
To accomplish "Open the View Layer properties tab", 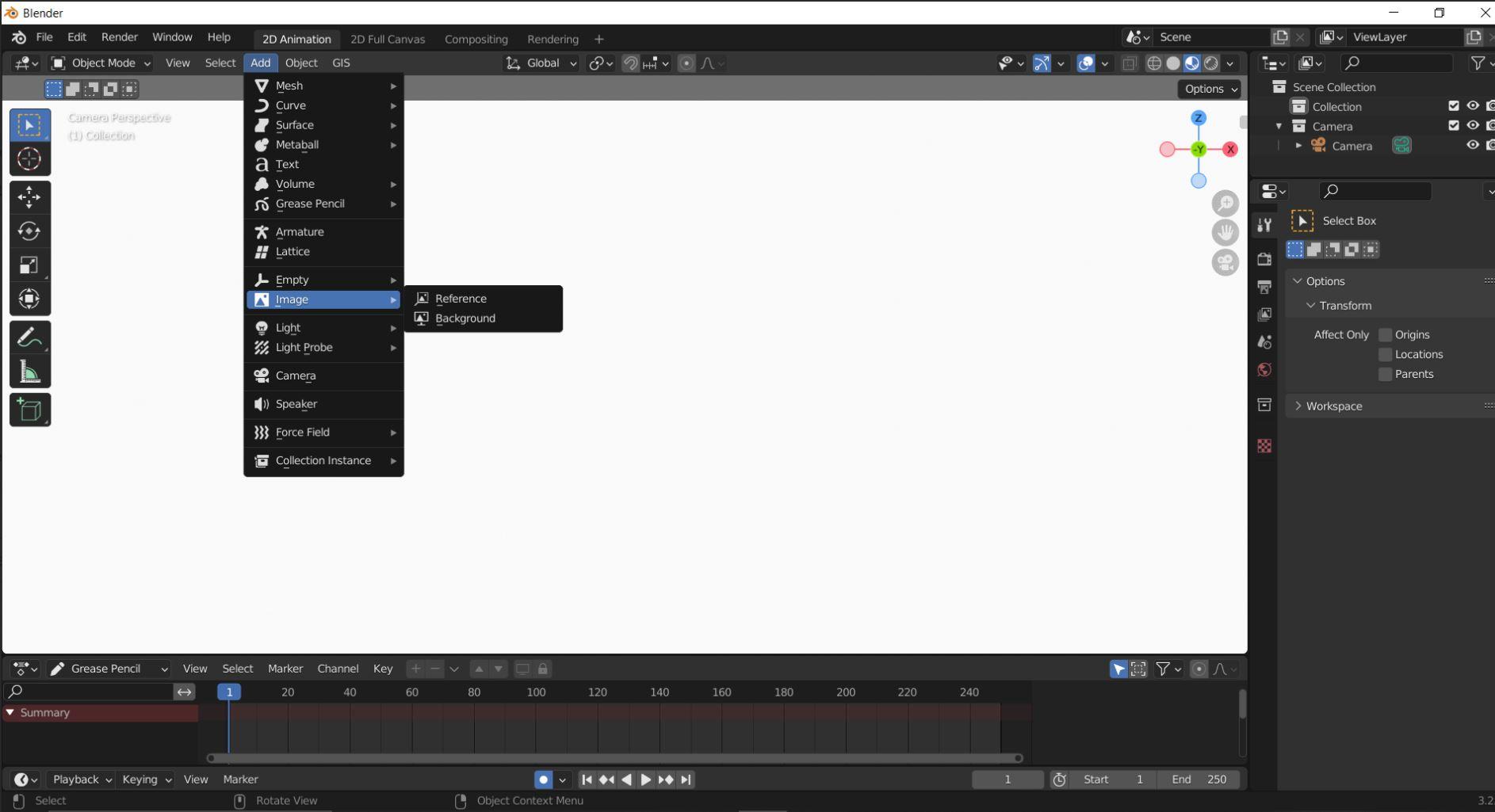I will point(1264,315).
